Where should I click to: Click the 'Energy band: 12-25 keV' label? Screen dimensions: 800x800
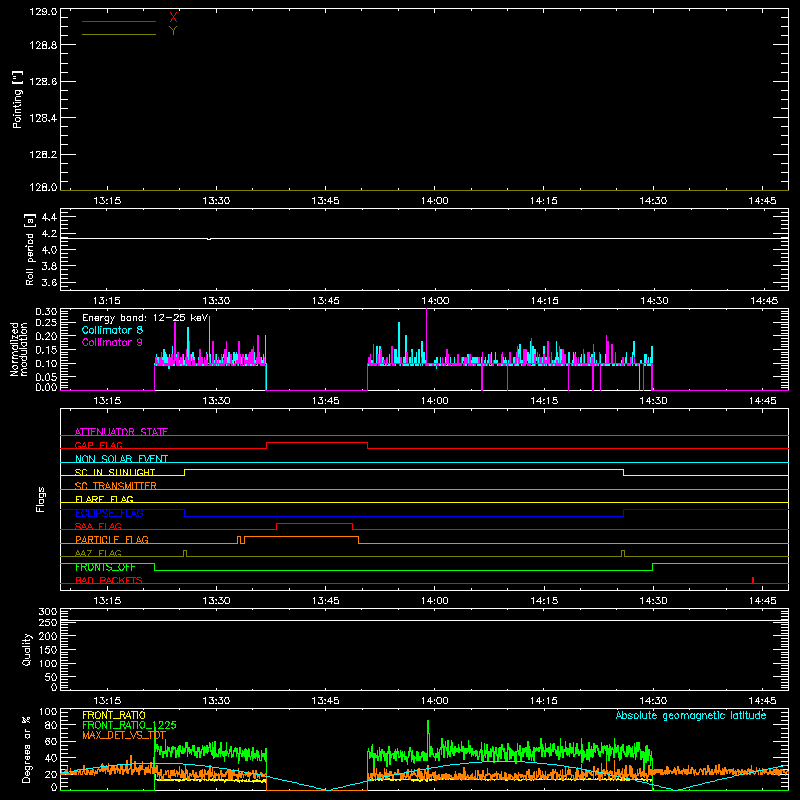(x=145, y=318)
